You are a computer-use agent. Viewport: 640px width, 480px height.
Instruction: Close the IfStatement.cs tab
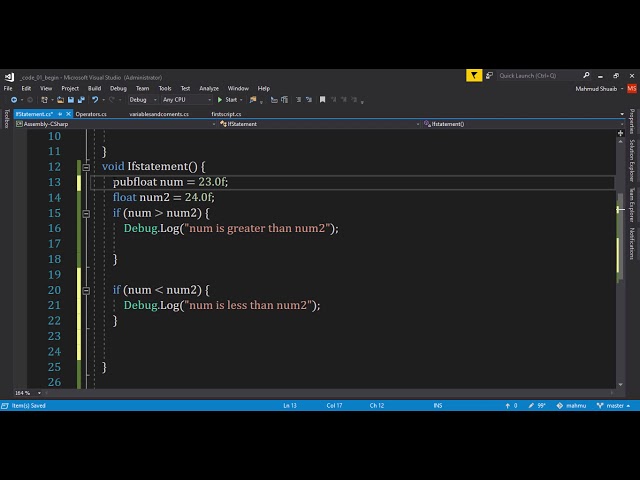click(x=68, y=114)
